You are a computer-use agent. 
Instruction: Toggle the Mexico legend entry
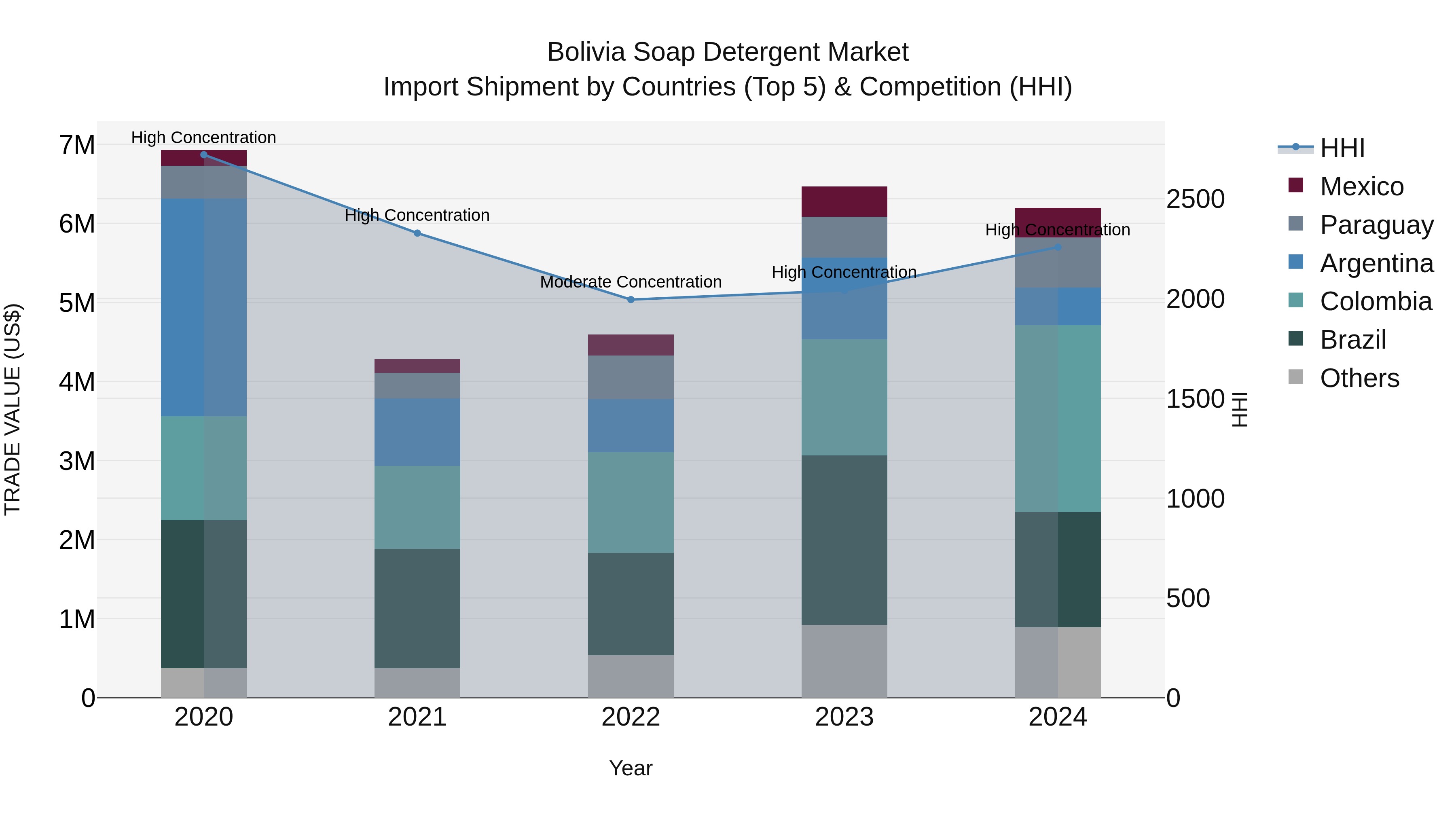click(x=1346, y=186)
